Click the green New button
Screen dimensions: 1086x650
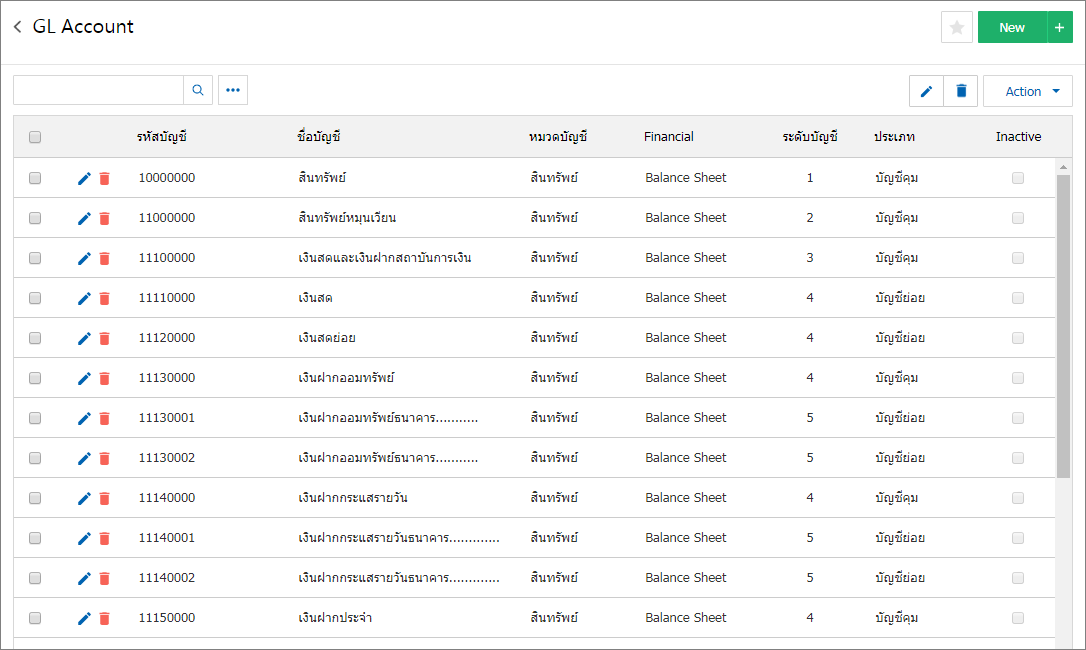(1012, 28)
